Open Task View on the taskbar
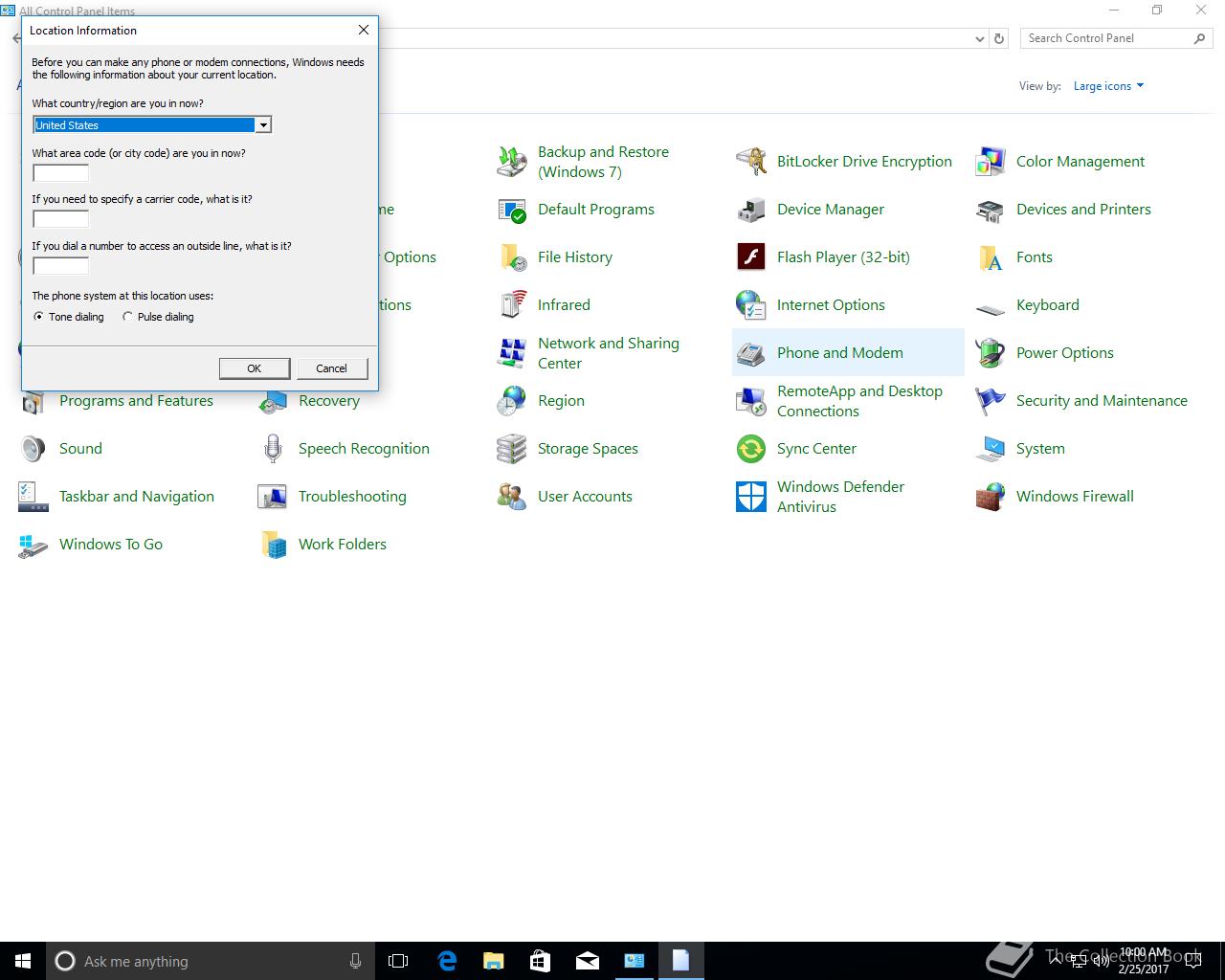This screenshot has width=1225, height=980. click(x=398, y=961)
